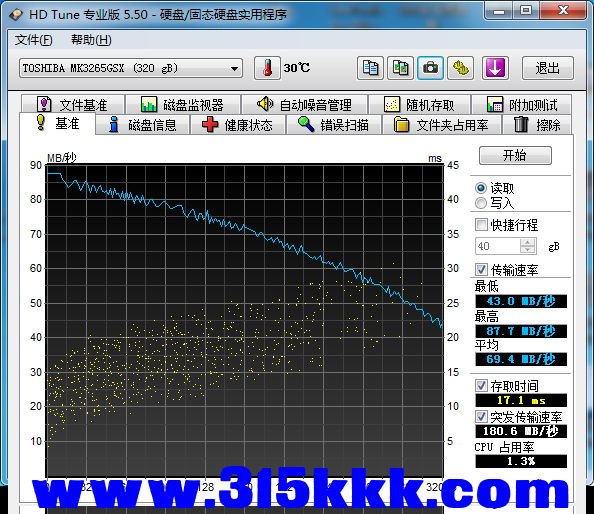Toggle the 传输速率 checkbox

pyautogui.click(x=481, y=270)
